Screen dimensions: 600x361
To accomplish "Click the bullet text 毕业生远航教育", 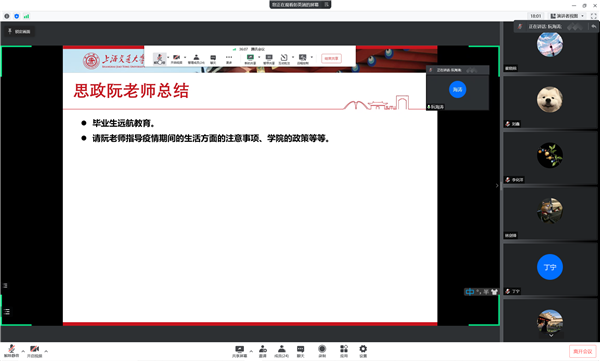I will tap(124, 123).
